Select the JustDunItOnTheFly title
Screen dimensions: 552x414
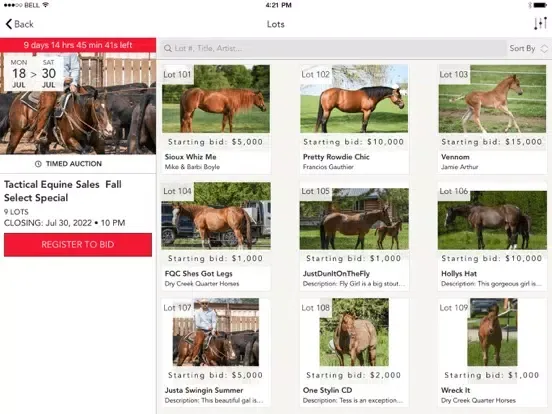point(336,274)
